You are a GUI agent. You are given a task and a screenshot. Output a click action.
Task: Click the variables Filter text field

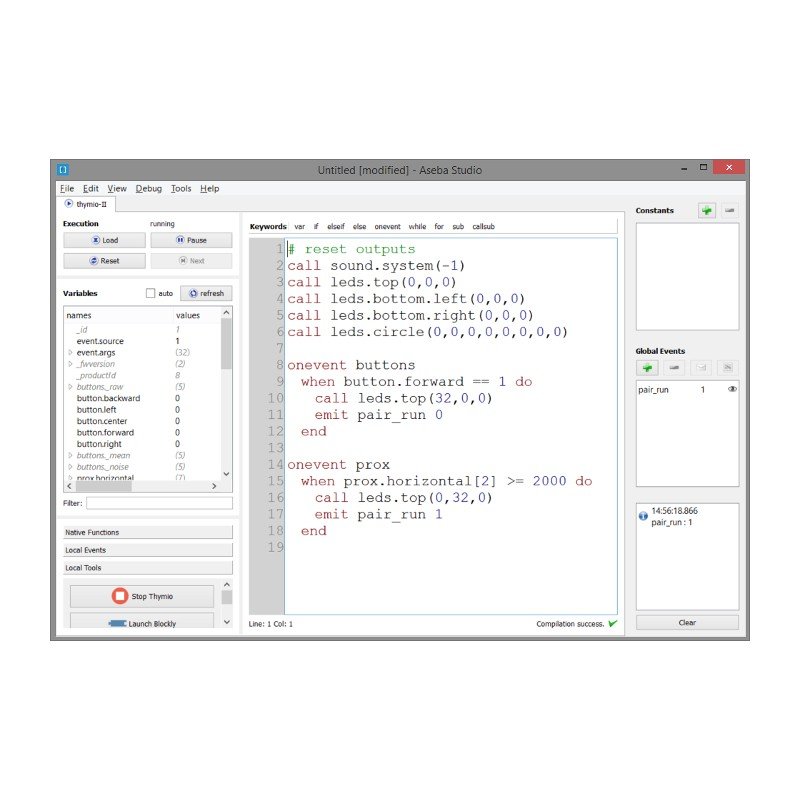pyautogui.click(x=159, y=503)
